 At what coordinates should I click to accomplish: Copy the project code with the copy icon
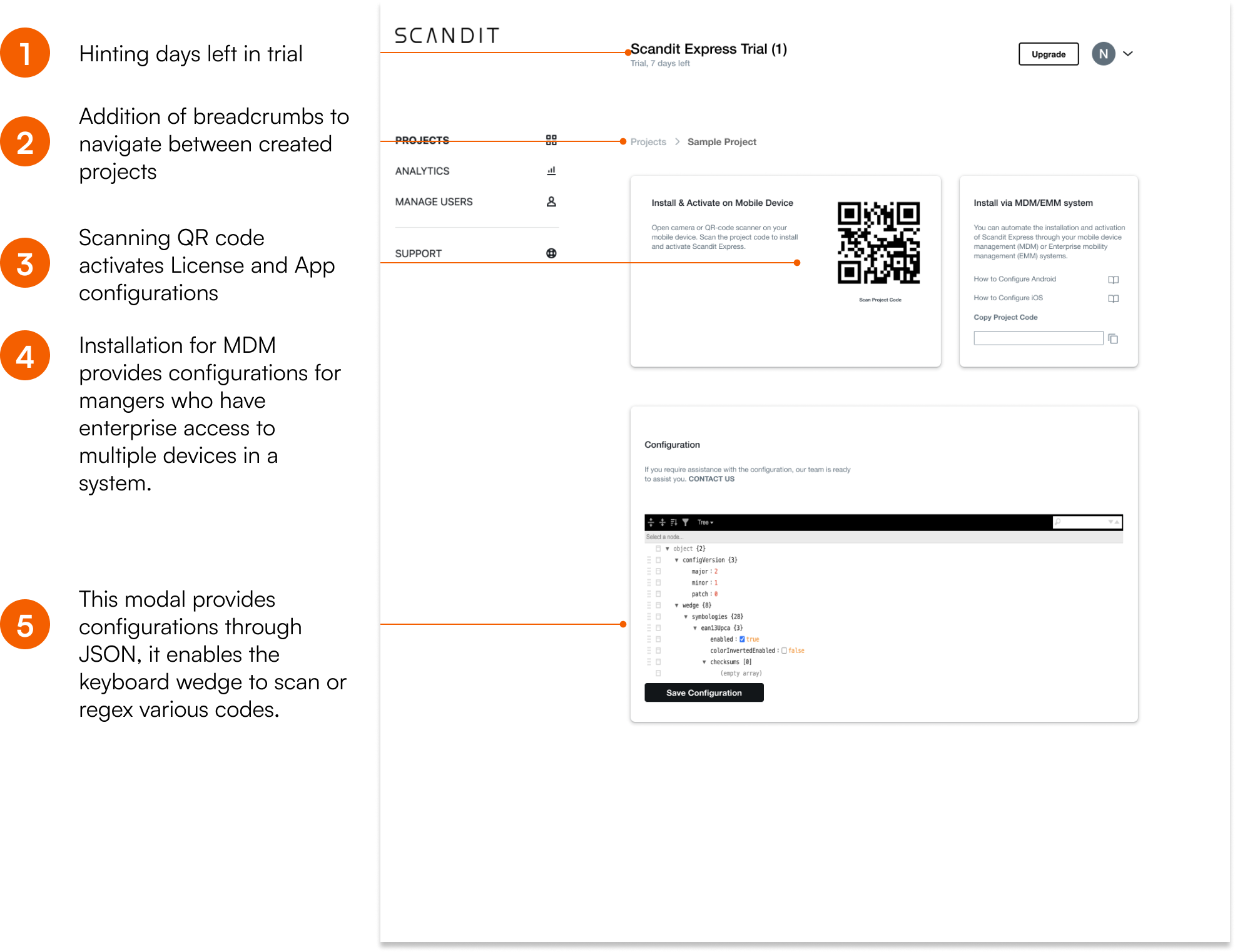1113,338
